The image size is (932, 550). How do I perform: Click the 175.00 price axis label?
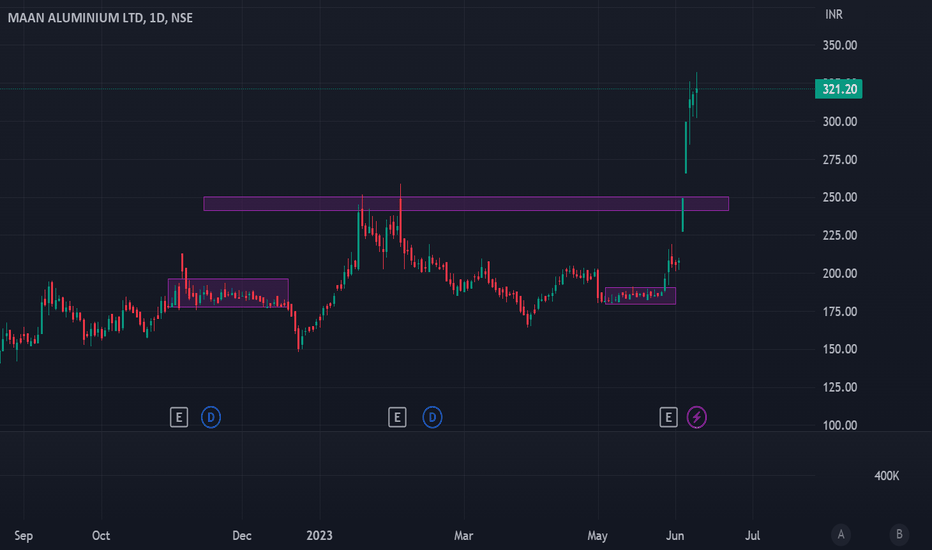pyautogui.click(x=839, y=311)
